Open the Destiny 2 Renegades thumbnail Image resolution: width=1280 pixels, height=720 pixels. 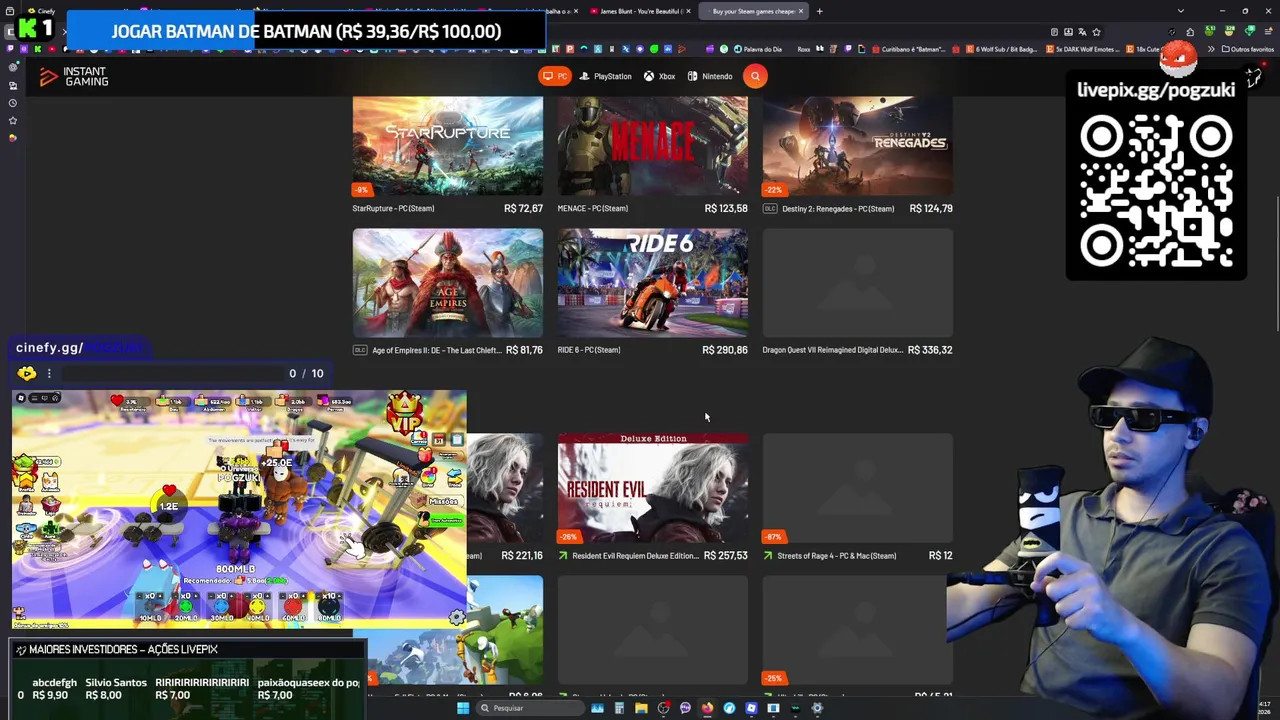tap(858, 146)
